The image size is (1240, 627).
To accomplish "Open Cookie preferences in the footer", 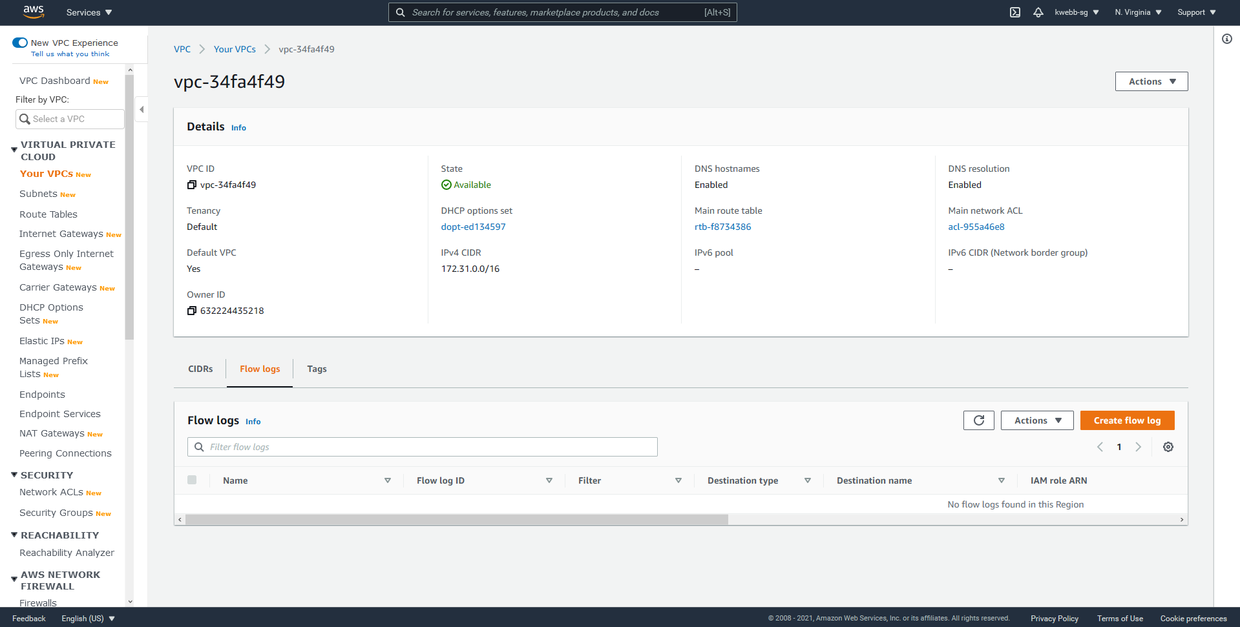I will click(1193, 618).
